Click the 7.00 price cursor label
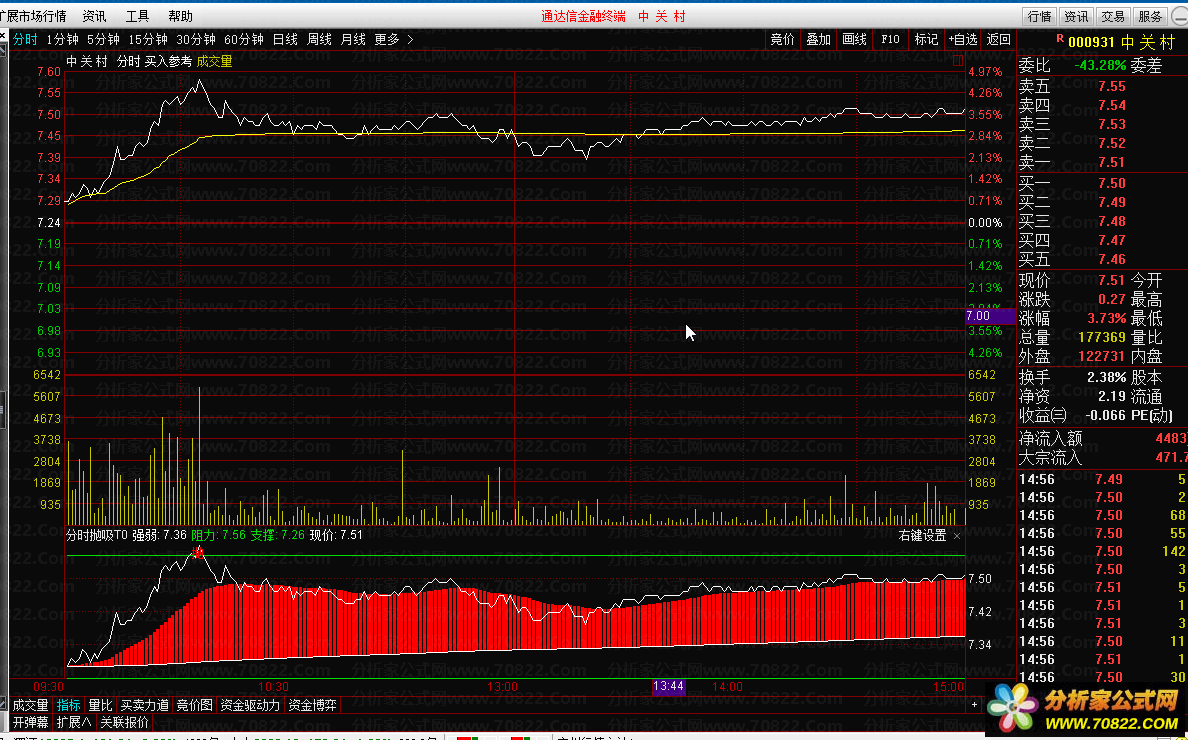The height and width of the screenshot is (740, 1188). [990, 316]
